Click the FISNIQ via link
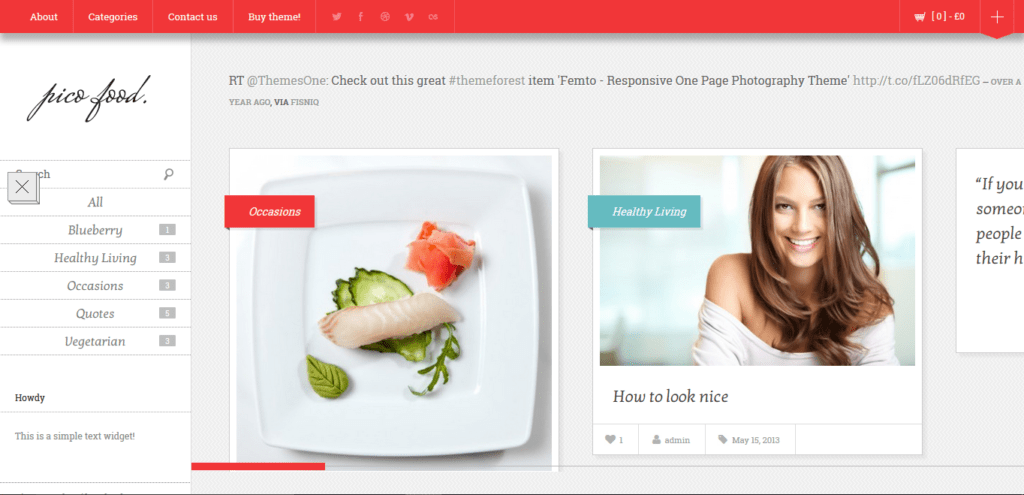 [305, 103]
